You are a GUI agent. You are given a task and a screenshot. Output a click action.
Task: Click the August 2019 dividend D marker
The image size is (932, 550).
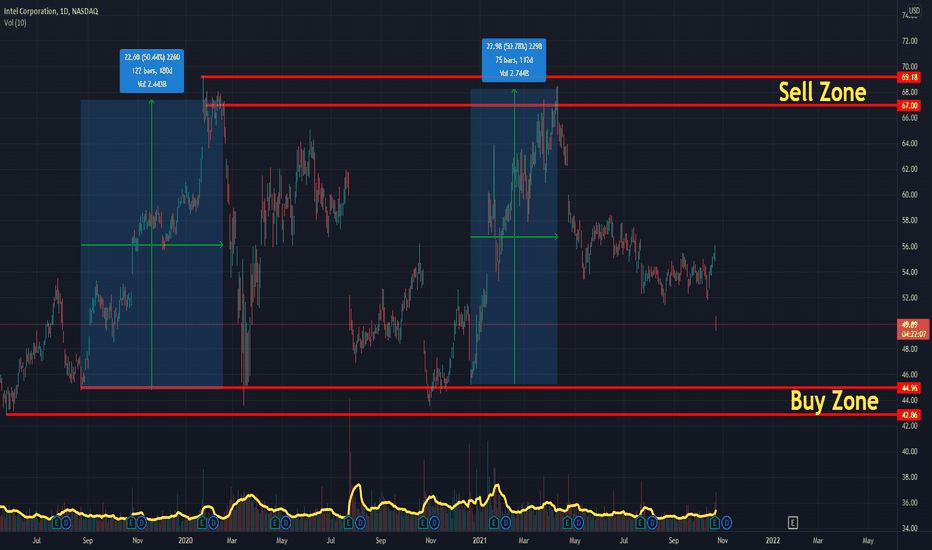(x=66, y=523)
